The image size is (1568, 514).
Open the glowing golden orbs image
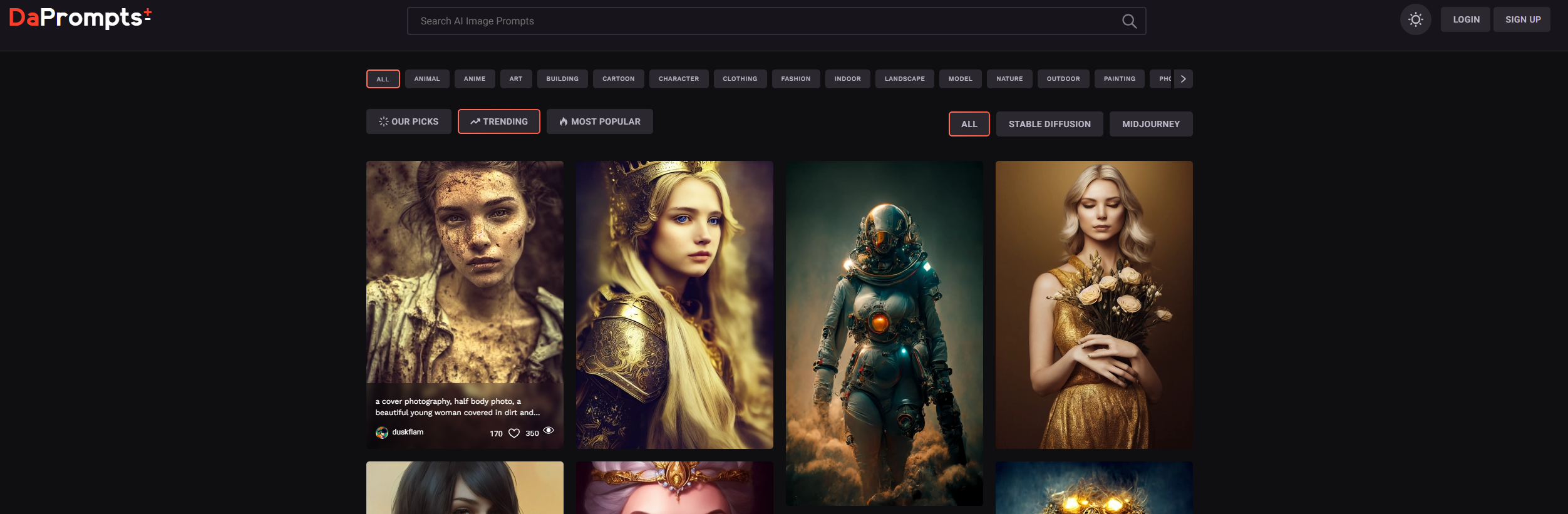pos(1094,488)
